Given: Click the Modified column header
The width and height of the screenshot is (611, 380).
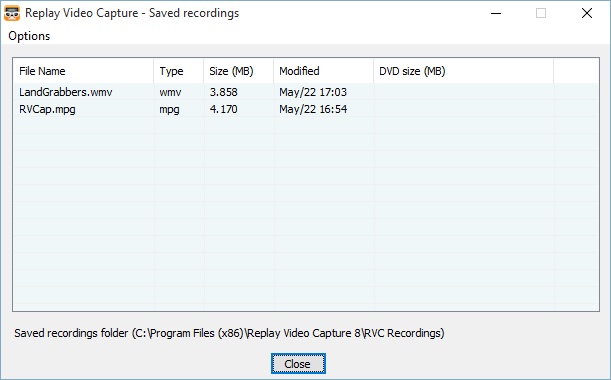Looking at the screenshot, I should coord(323,71).
